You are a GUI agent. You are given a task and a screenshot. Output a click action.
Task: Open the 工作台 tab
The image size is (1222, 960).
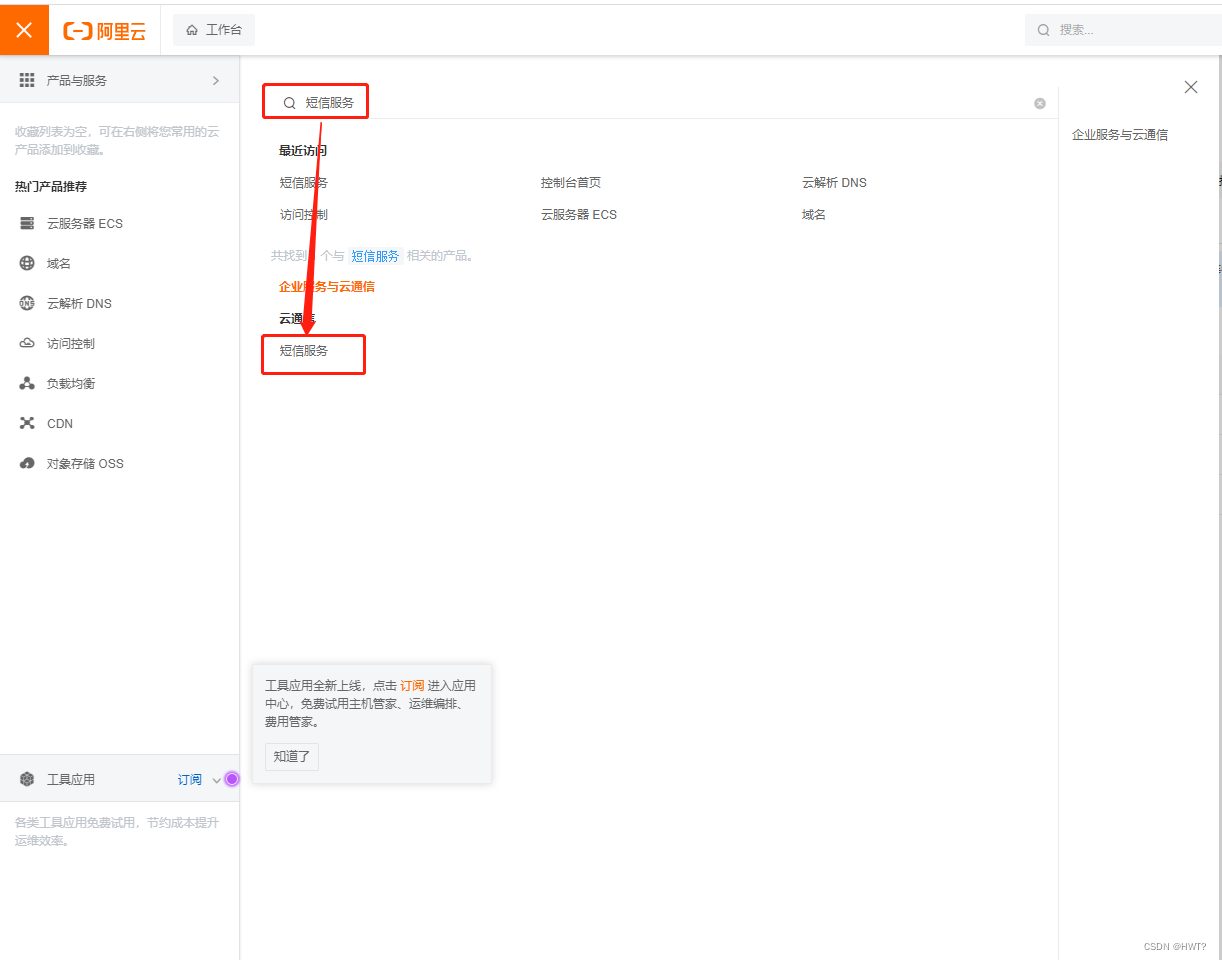(214, 30)
